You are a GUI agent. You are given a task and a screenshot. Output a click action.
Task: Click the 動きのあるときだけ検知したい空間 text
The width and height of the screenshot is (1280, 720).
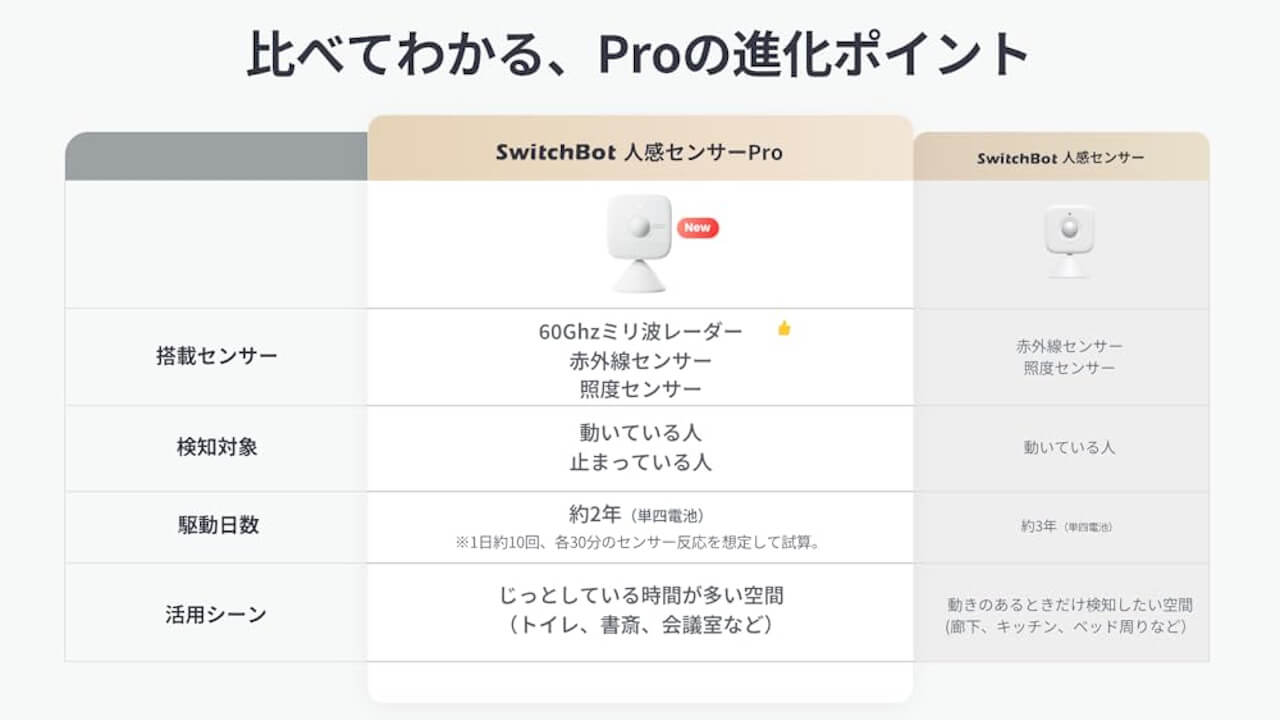point(1069,605)
